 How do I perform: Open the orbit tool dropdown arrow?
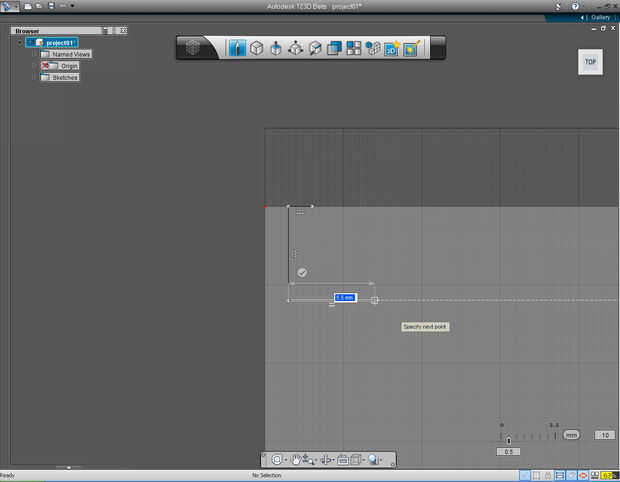pyautogui.click(x=334, y=460)
